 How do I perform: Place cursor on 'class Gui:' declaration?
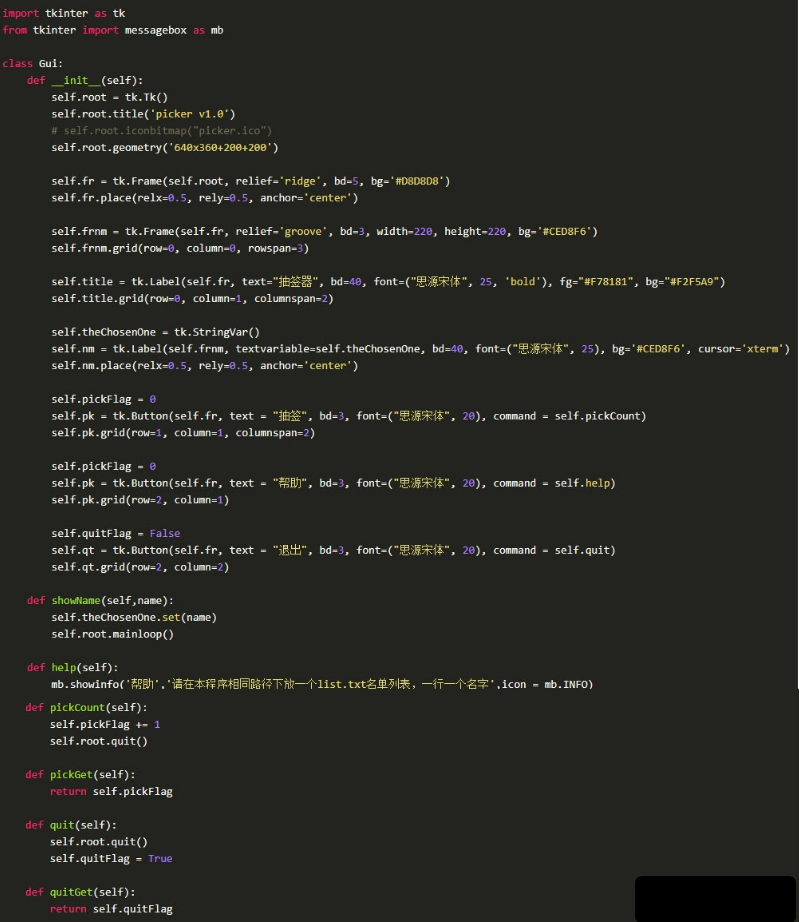click(33, 63)
